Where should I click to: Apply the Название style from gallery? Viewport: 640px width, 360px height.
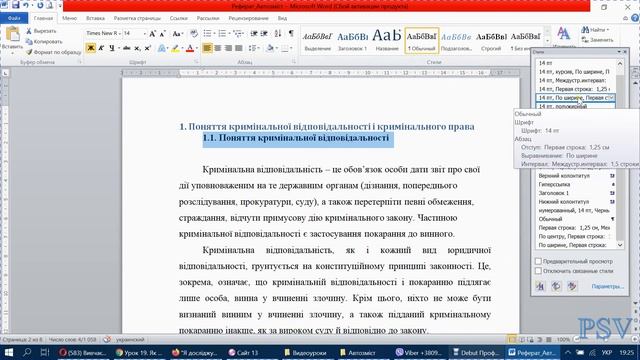(x=387, y=40)
